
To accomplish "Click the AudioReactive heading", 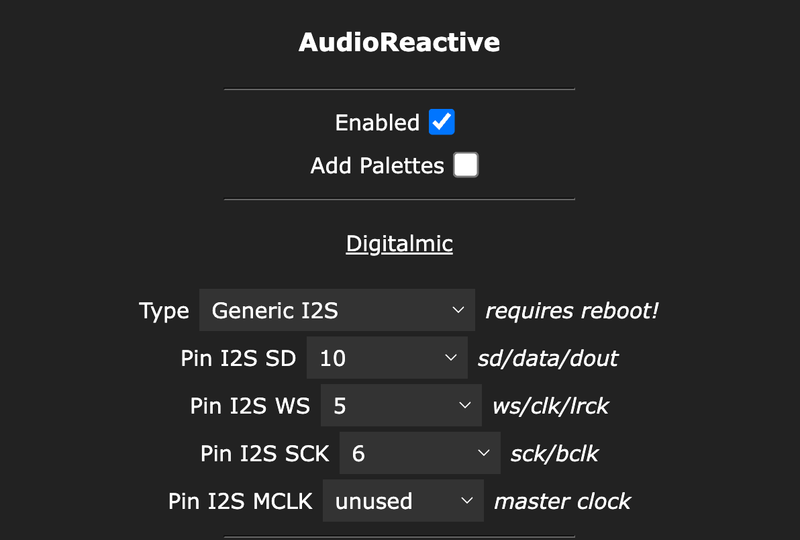I will tap(399, 42).
